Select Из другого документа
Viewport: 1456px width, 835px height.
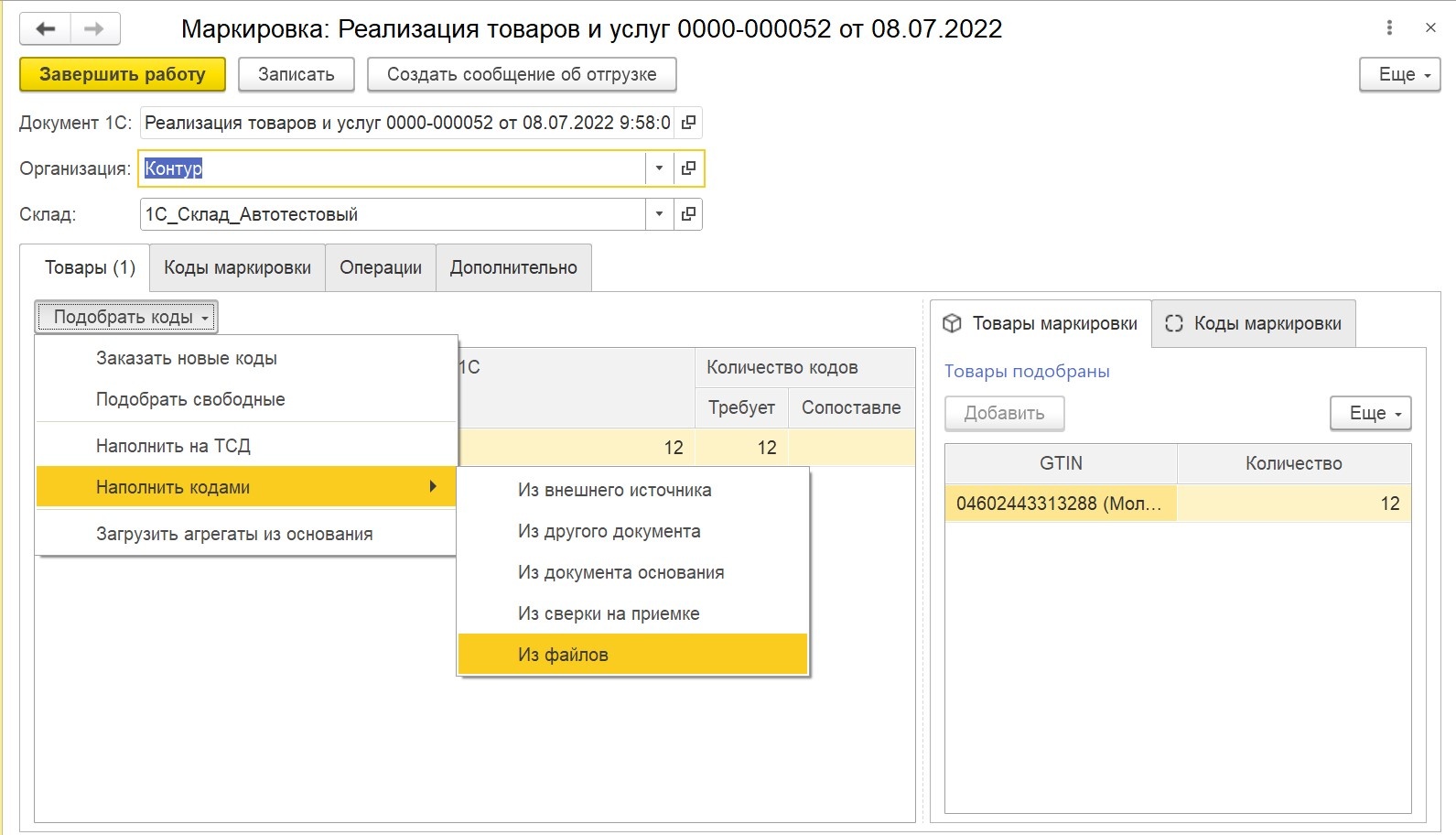pyautogui.click(x=633, y=531)
